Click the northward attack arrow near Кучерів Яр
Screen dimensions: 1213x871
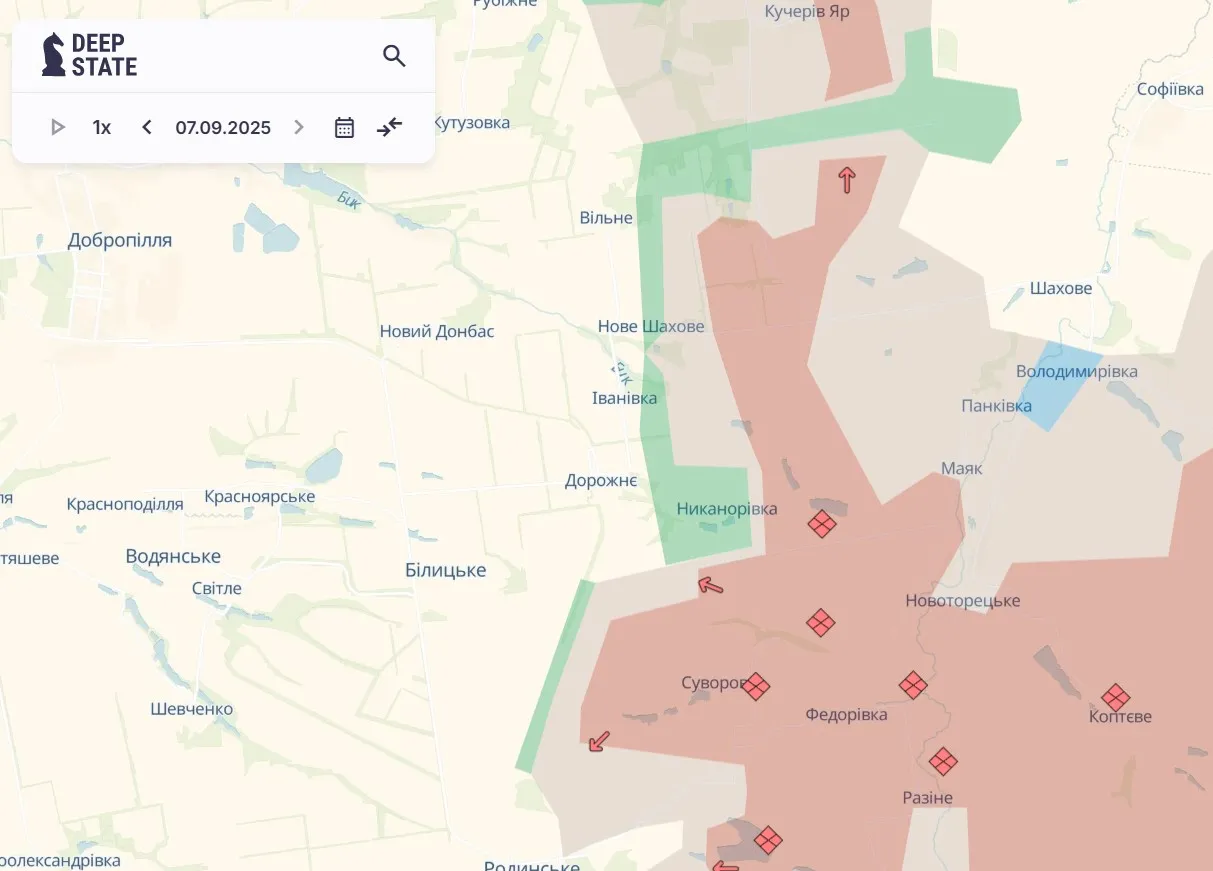click(x=847, y=180)
